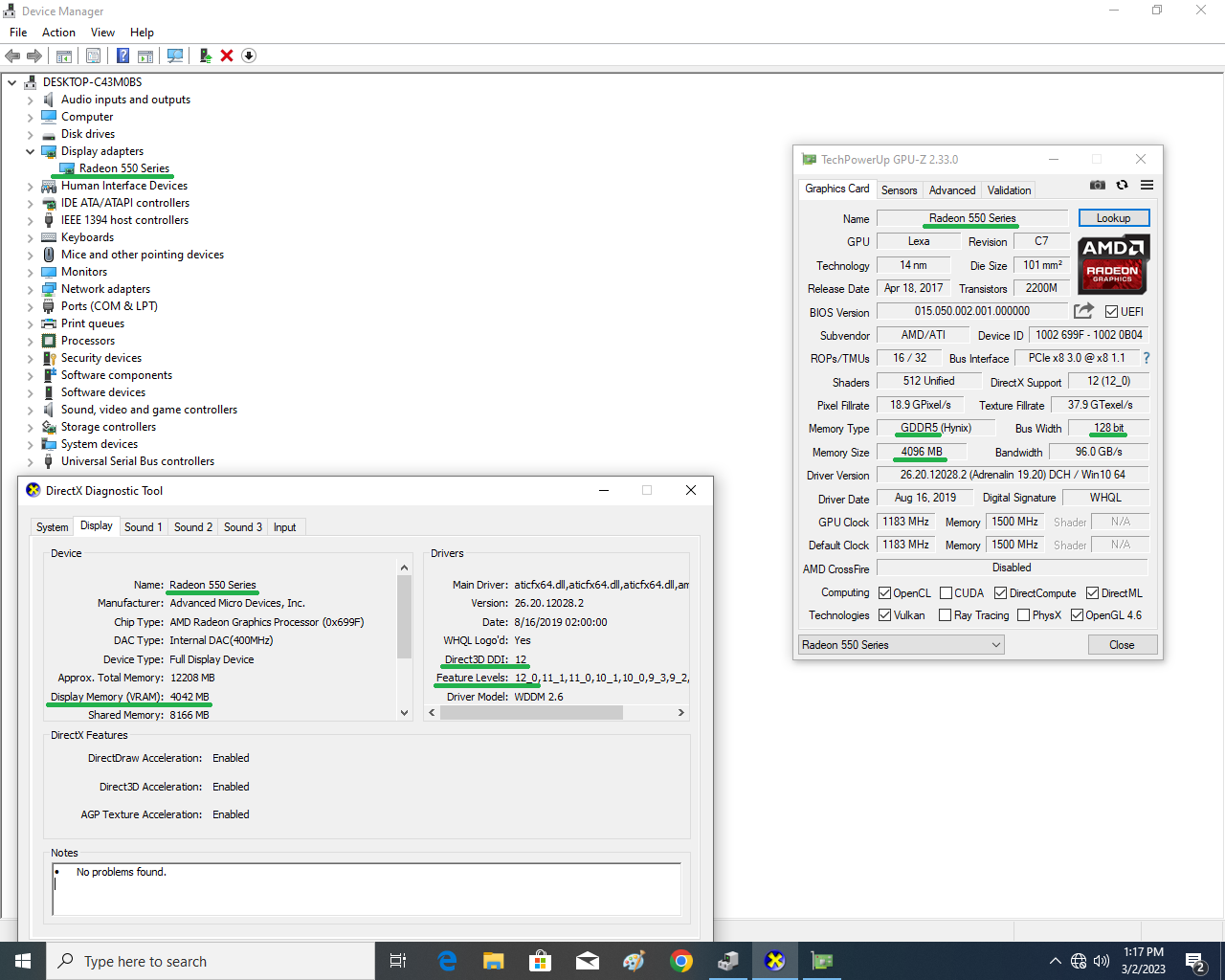The width and height of the screenshot is (1225, 980).
Task: Click the red X uninstall device icon
Action: click(x=227, y=56)
